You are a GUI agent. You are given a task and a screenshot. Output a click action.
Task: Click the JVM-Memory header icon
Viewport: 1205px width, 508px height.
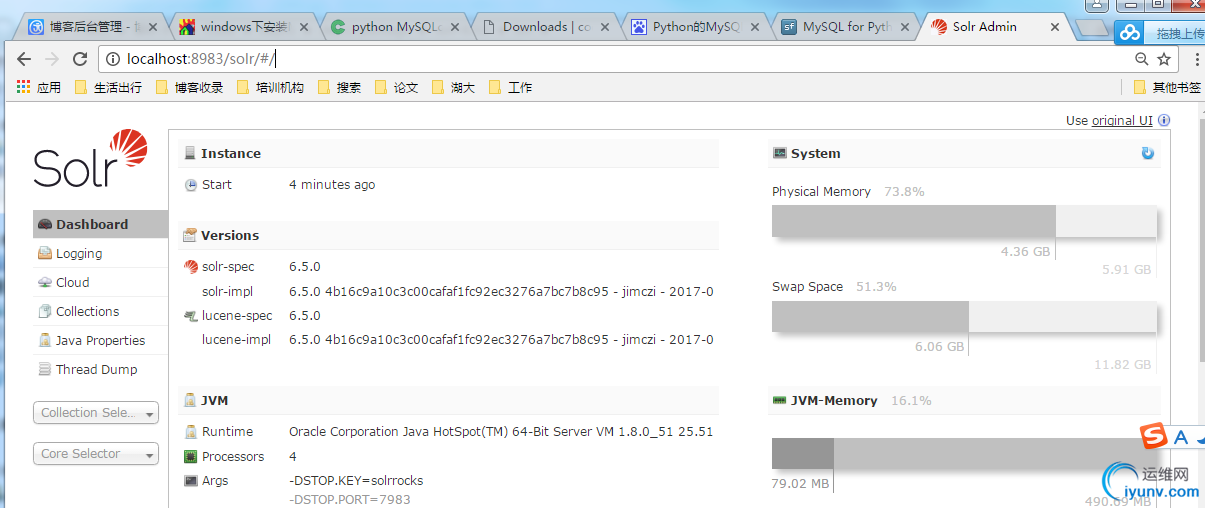[780, 400]
